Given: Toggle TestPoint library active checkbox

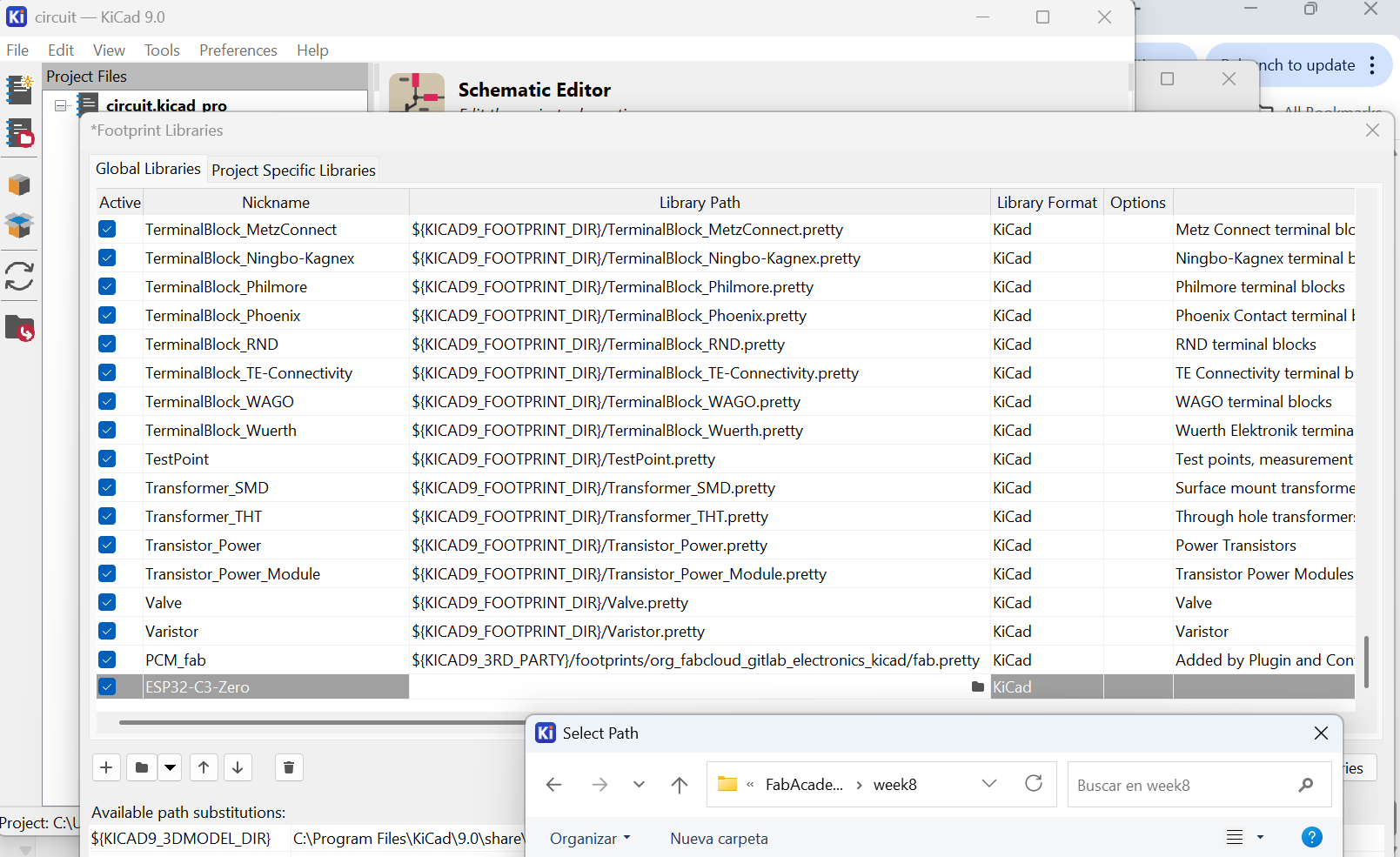Looking at the screenshot, I should pyautogui.click(x=107, y=459).
